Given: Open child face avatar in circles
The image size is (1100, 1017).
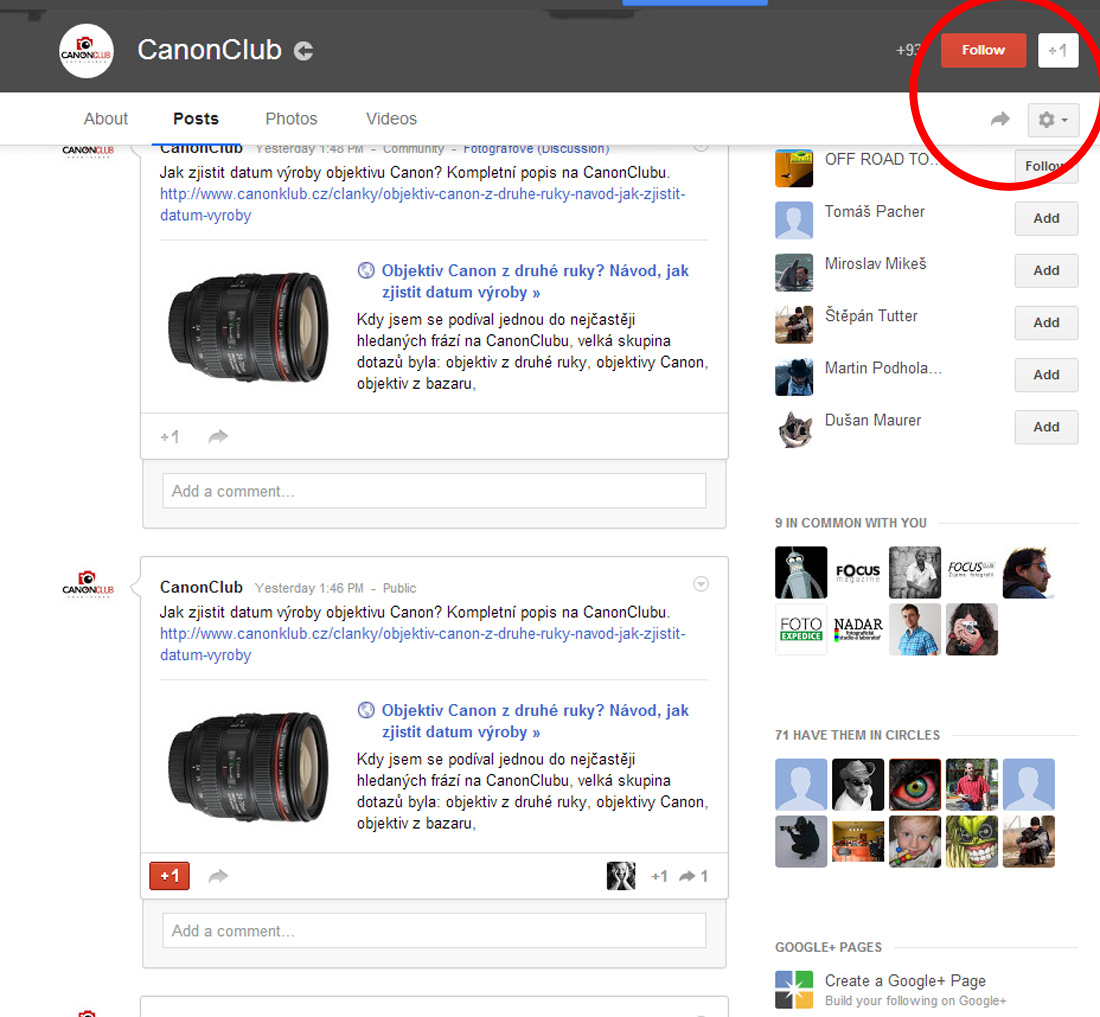Looking at the screenshot, I should (x=914, y=841).
